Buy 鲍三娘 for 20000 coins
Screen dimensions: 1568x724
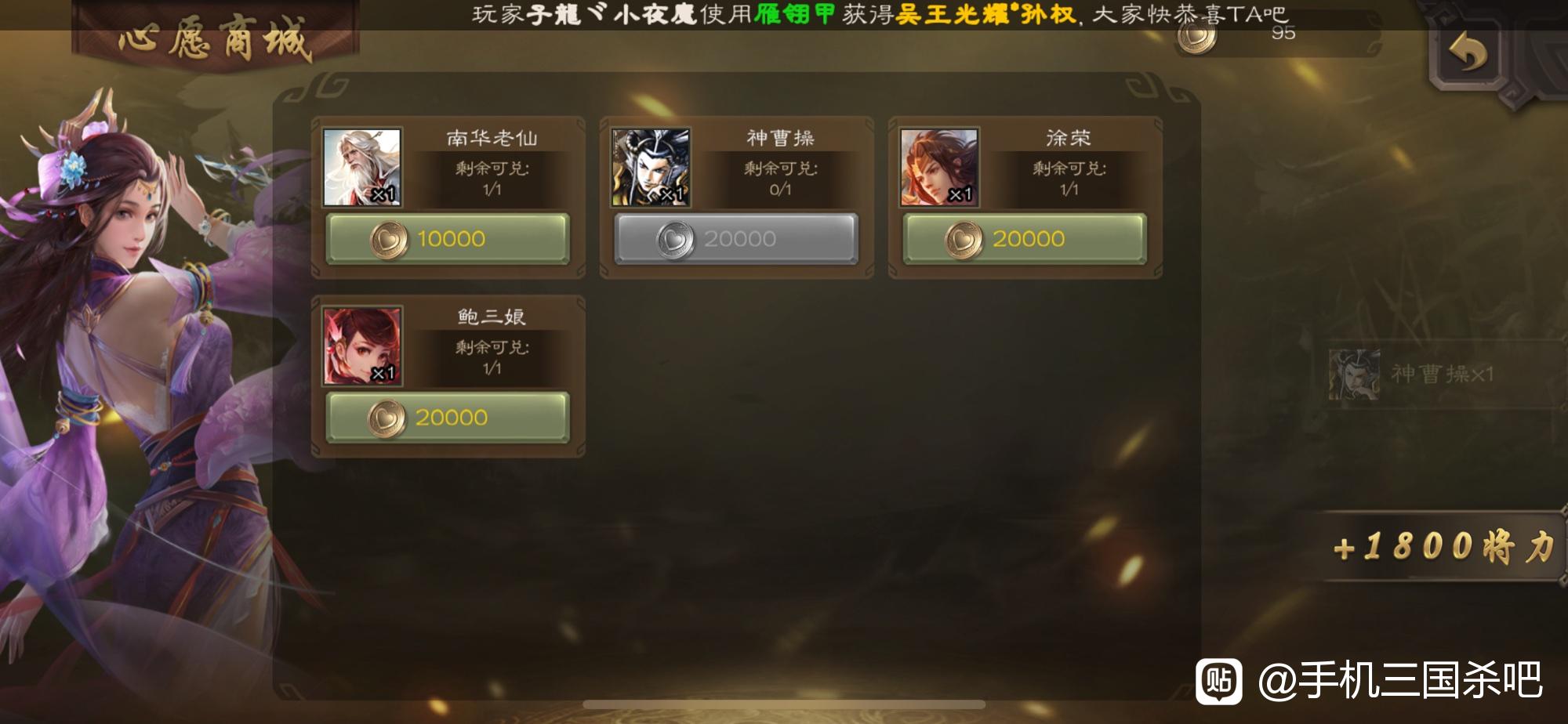[448, 417]
